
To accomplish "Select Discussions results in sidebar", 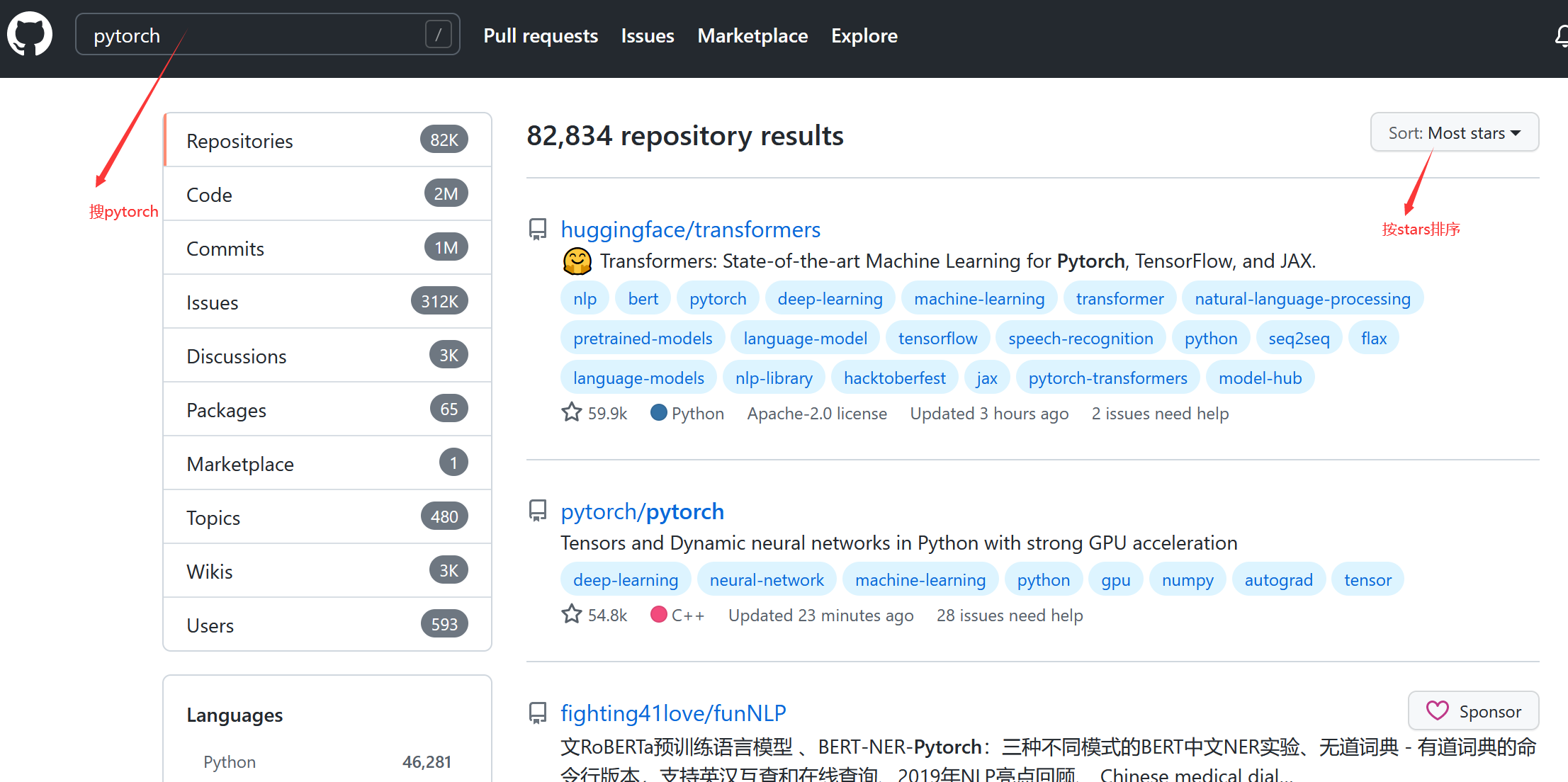I will 327,356.
